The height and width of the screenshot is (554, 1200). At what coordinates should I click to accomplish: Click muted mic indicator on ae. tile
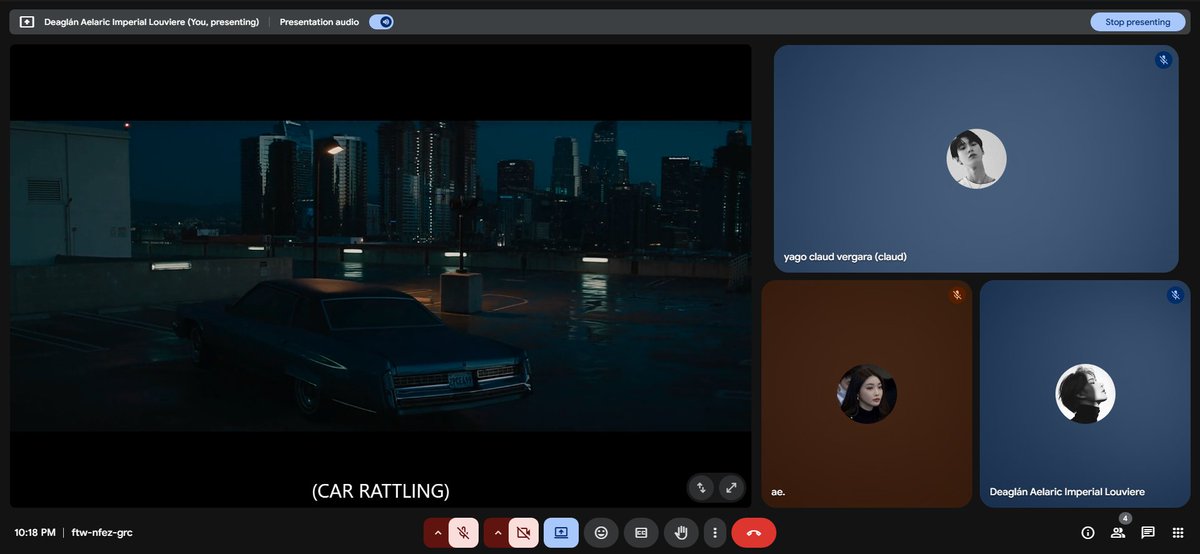(x=957, y=295)
